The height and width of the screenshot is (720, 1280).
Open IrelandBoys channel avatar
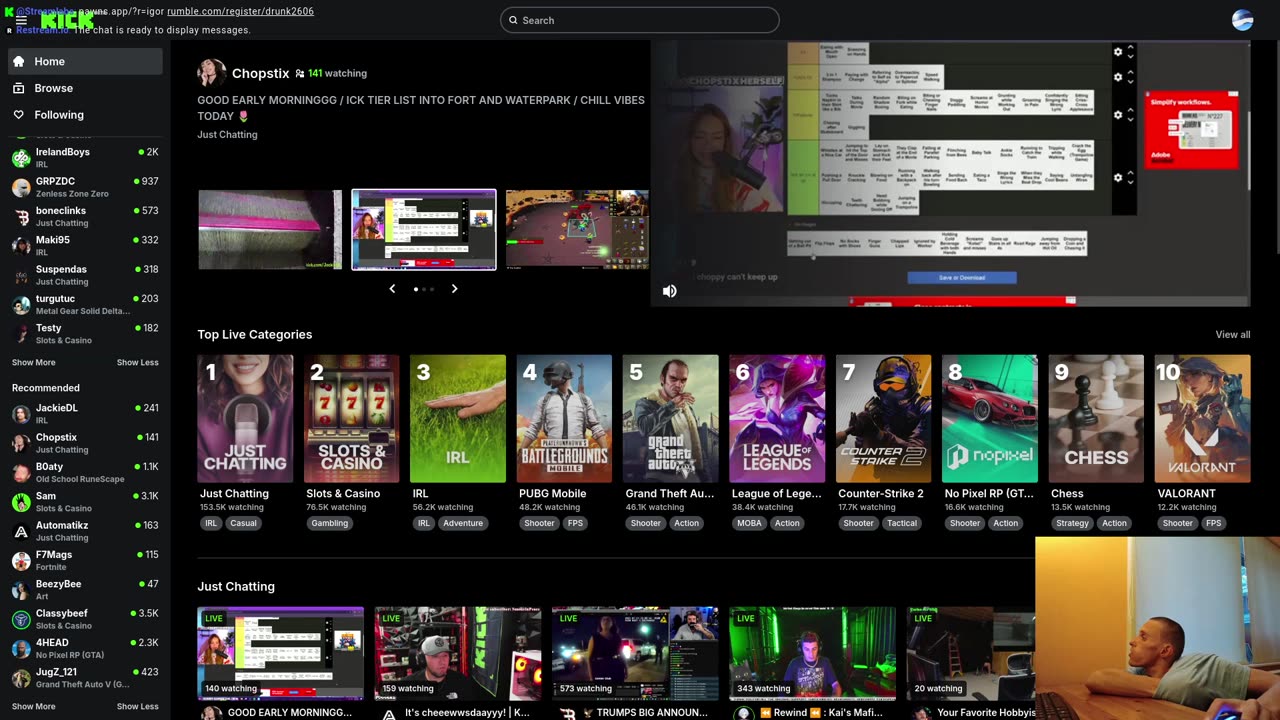point(21,158)
